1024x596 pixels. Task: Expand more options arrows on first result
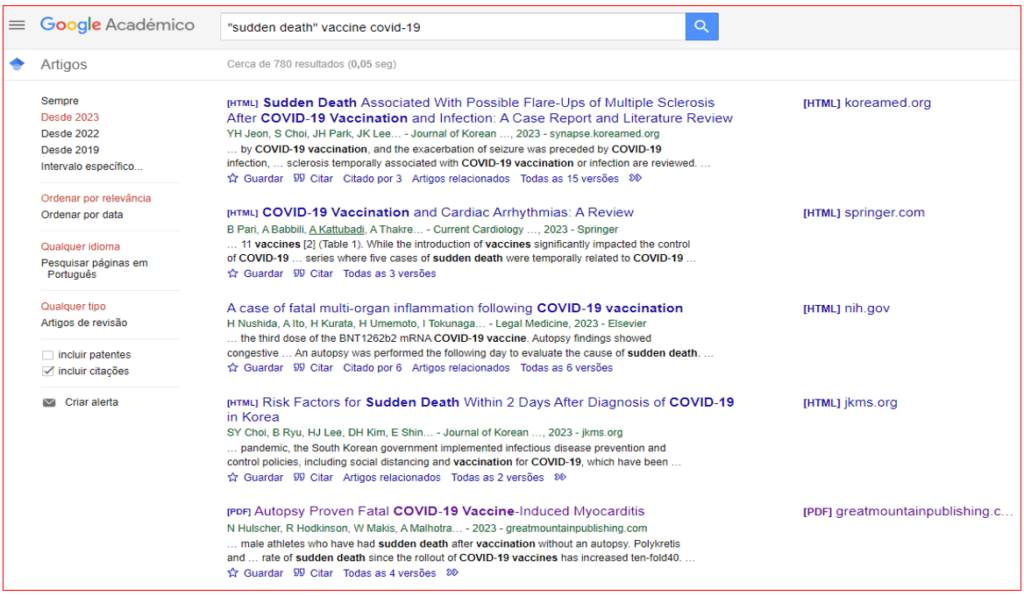(x=635, y=178)
